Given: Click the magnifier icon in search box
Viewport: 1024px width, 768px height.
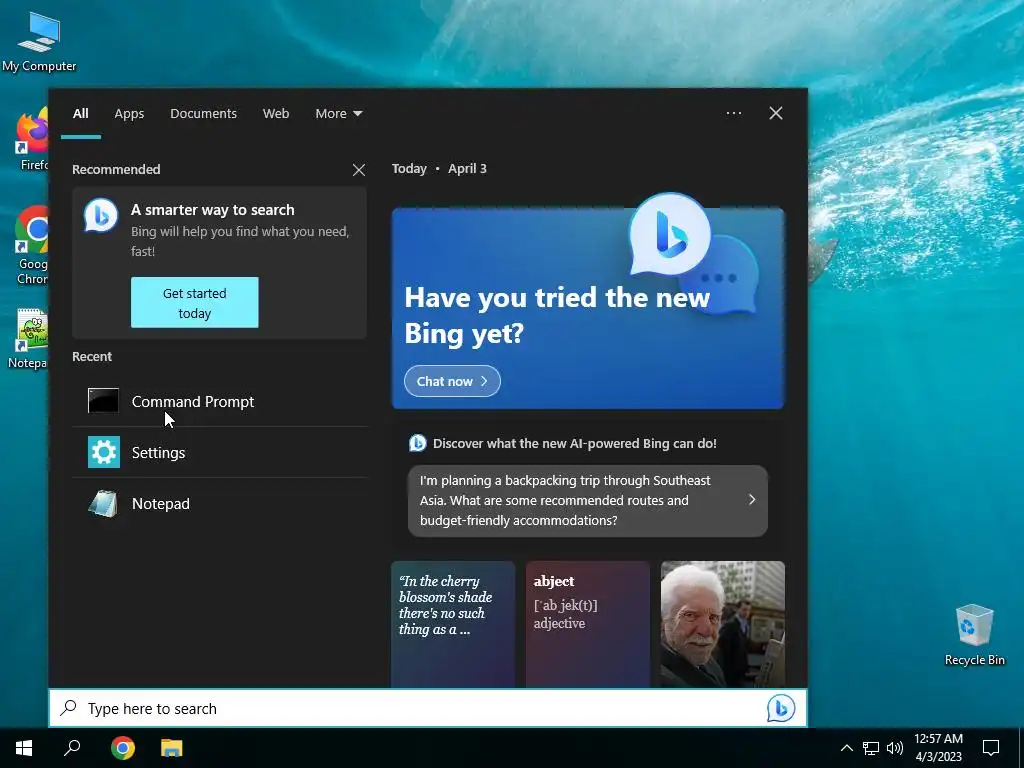Looking at the screenshot, I should [x=69, y=708].
